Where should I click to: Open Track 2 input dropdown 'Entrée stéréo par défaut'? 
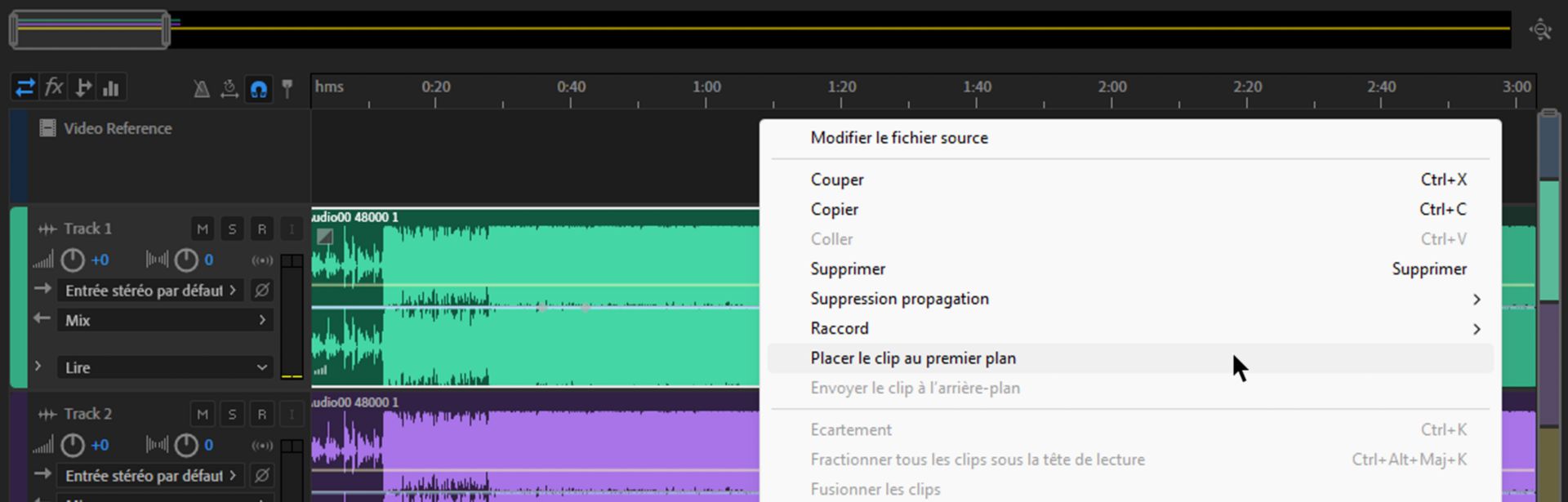point(150,475)
